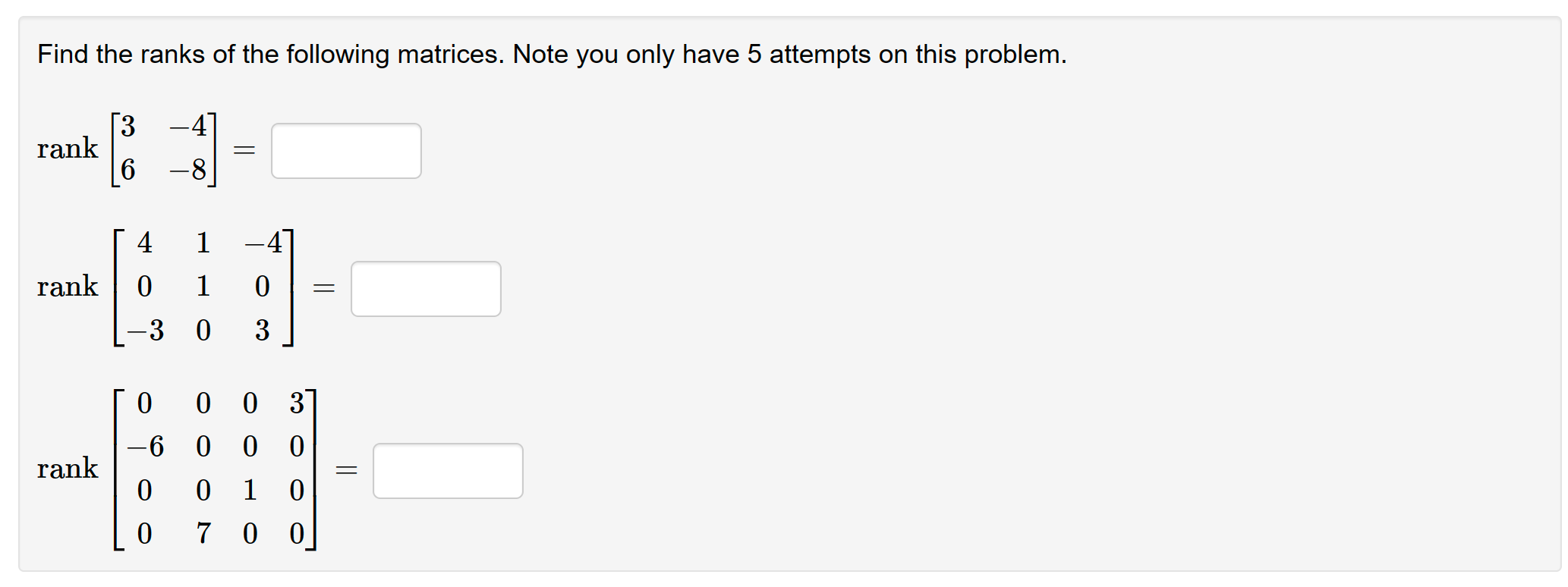Click the answer box for the 2x2 matrix rank
The image size is (1568, 587).
(346, 150)
